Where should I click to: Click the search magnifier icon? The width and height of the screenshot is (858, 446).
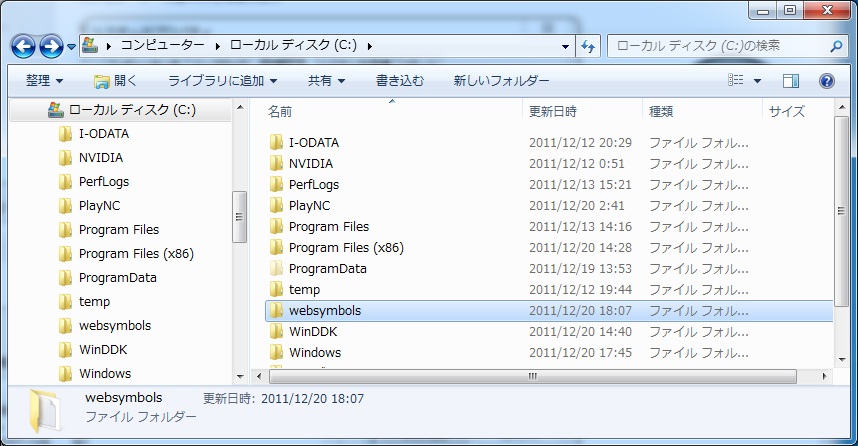pos(836,46)
